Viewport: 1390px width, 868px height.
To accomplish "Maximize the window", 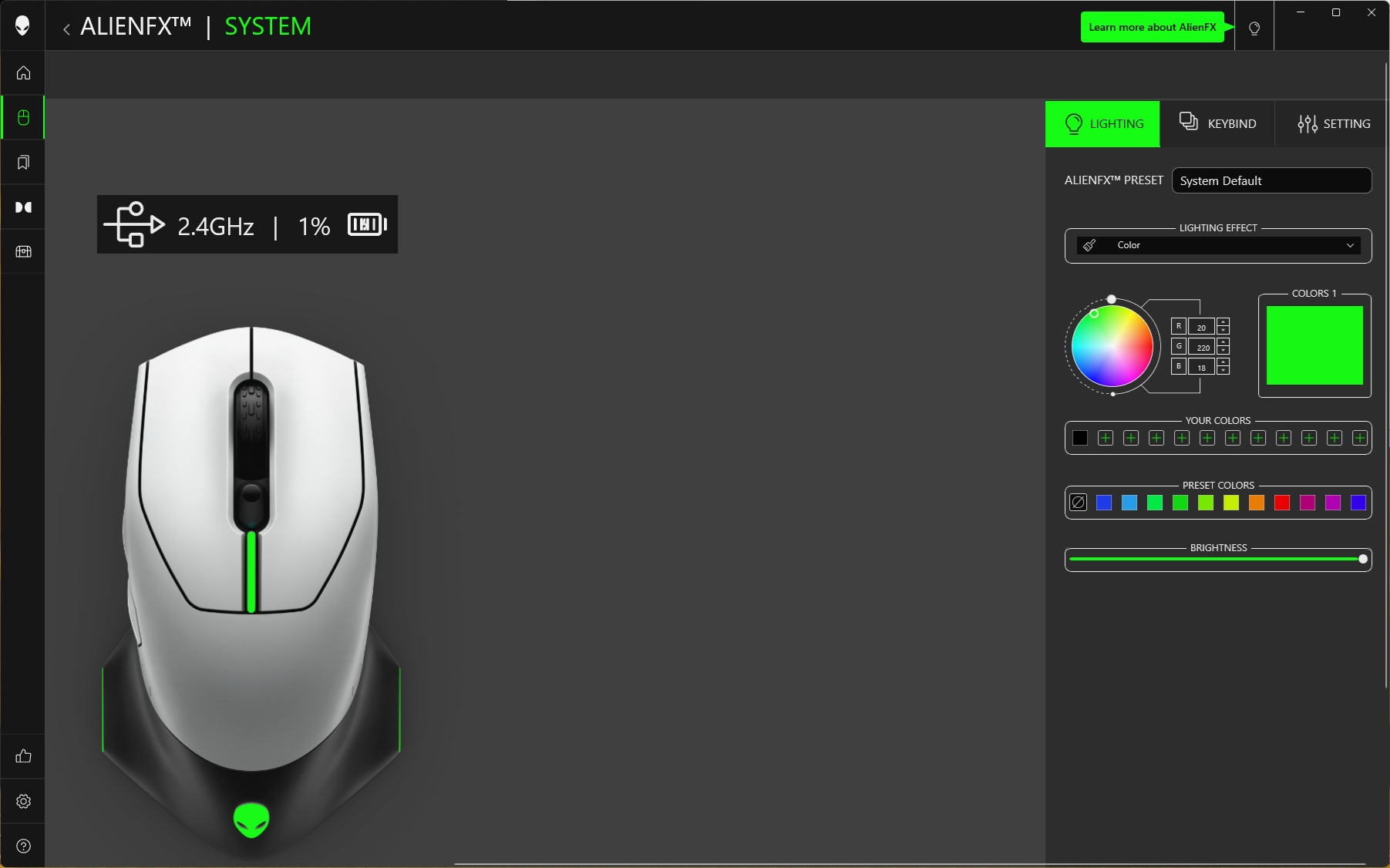I will point(1336,12).
